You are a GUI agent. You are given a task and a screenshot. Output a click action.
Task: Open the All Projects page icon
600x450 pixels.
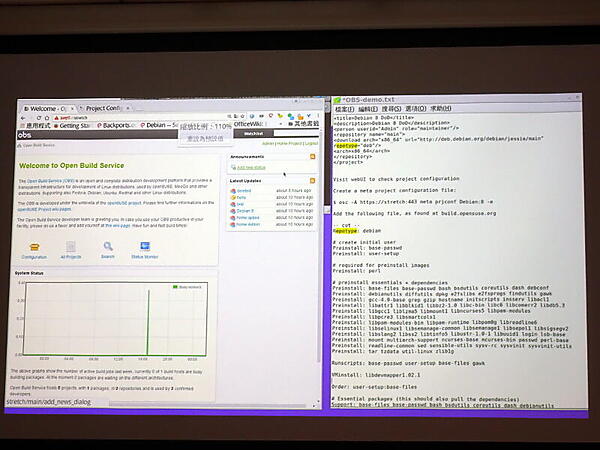tap(71, 247)
